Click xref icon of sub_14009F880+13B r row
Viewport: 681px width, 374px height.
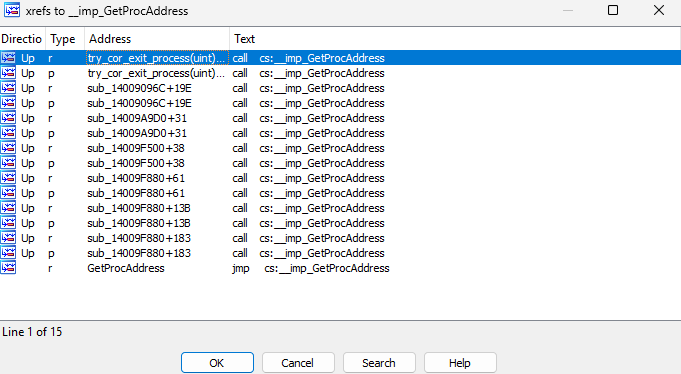[x=8, y=208]
